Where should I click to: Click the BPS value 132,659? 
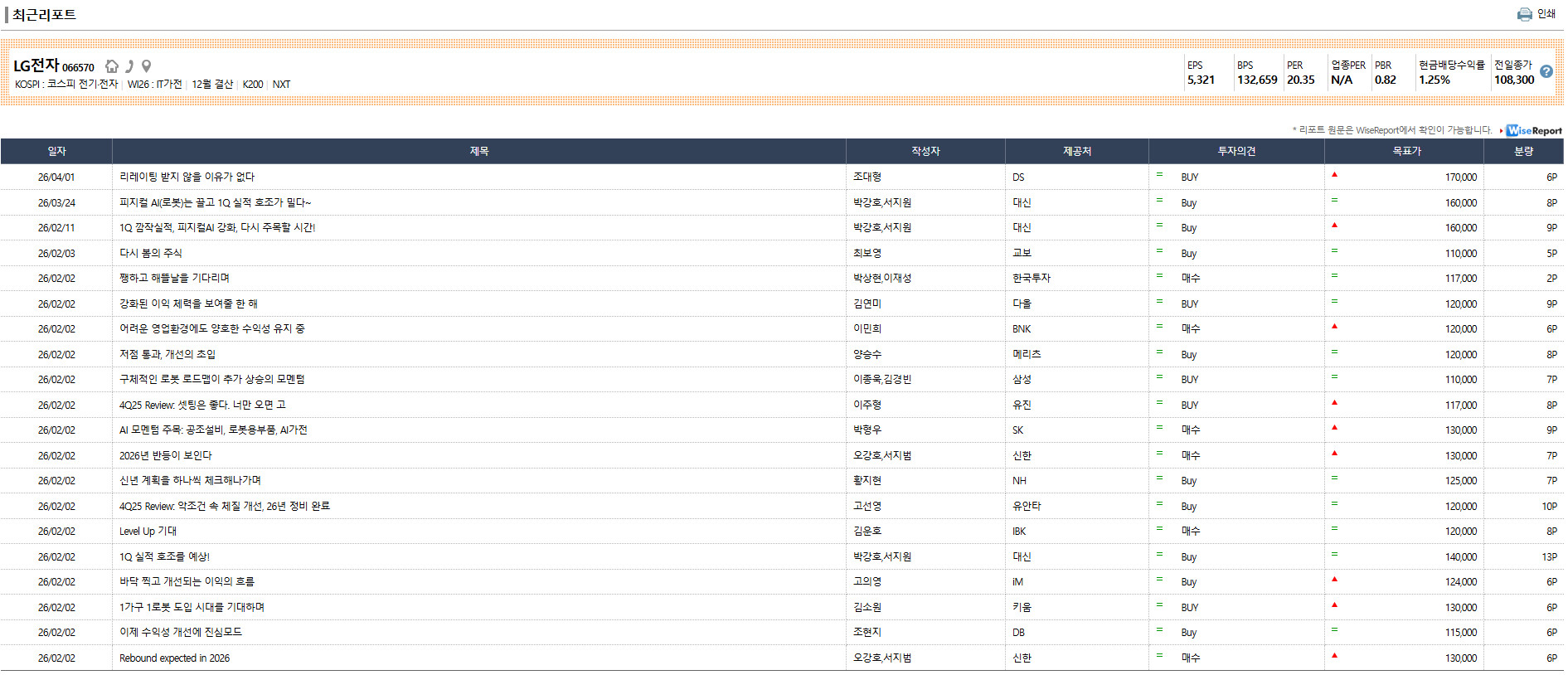[x=1257, y=80]
